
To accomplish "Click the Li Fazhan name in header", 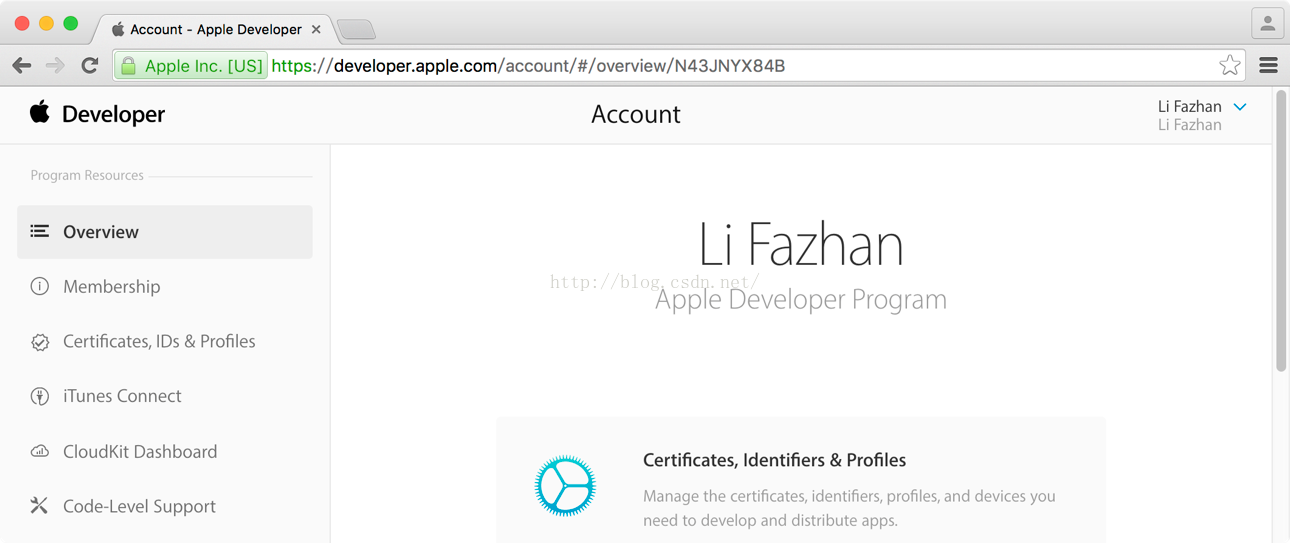I will click(1189, 106).
